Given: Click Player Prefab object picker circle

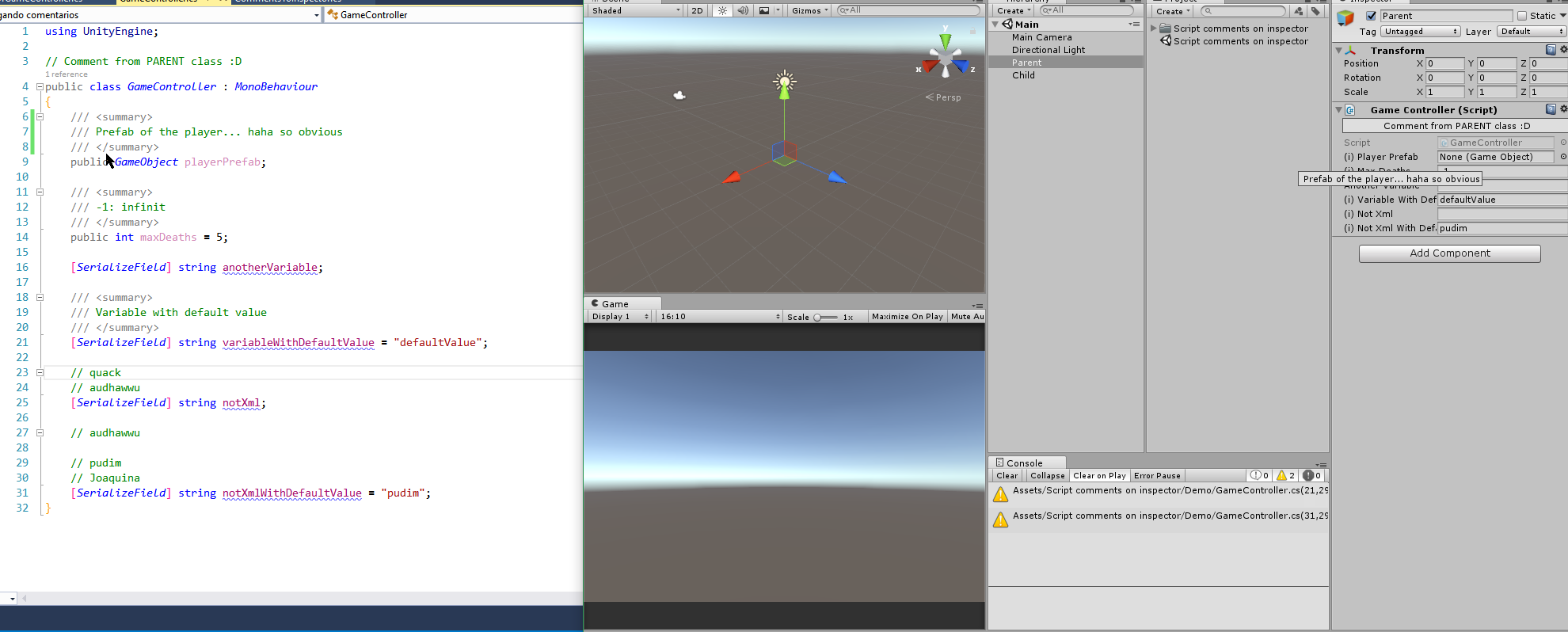Looking at the screenshot, I should [1562, 157].
